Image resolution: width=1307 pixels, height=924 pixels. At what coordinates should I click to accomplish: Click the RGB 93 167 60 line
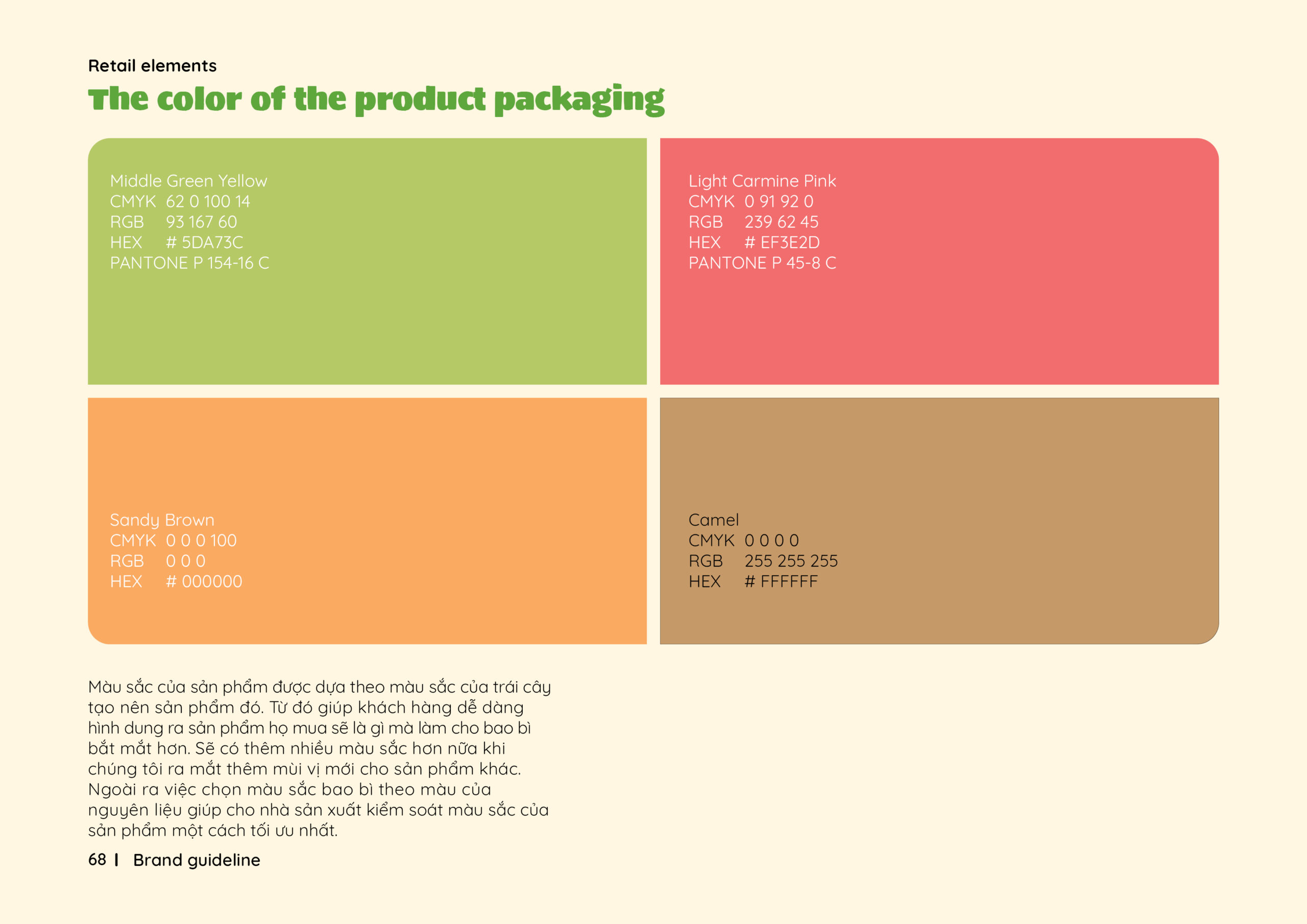pos(174,222)
